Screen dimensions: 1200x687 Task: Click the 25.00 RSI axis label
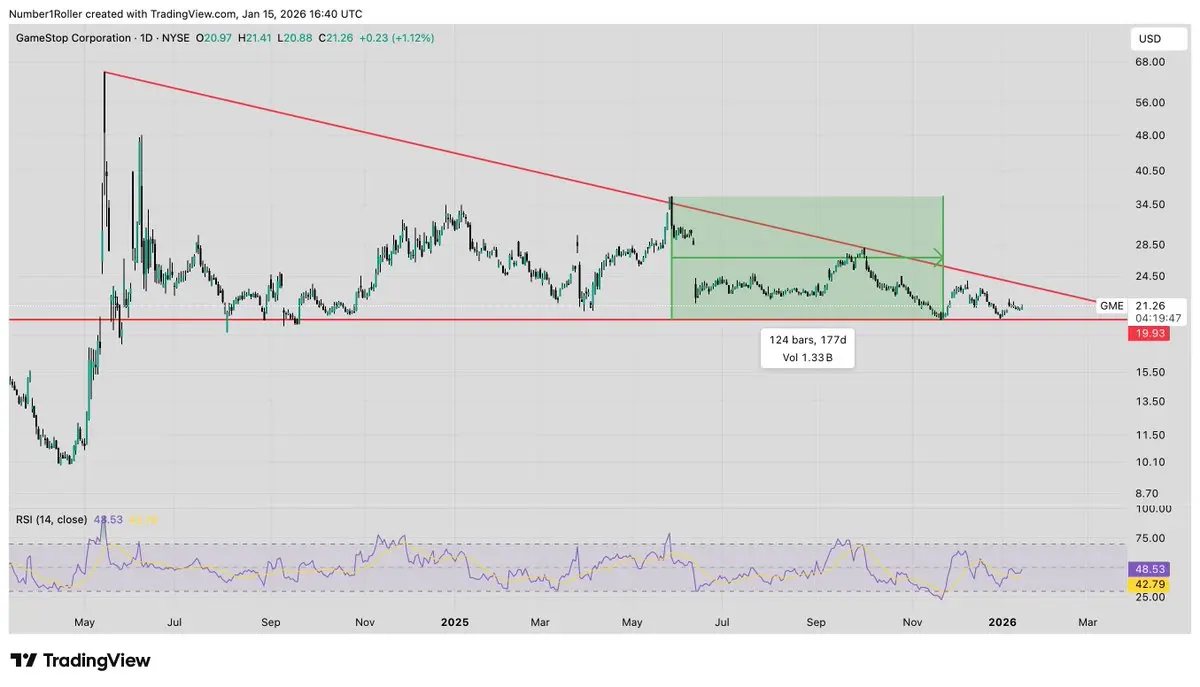click(x=1151, y=597)
